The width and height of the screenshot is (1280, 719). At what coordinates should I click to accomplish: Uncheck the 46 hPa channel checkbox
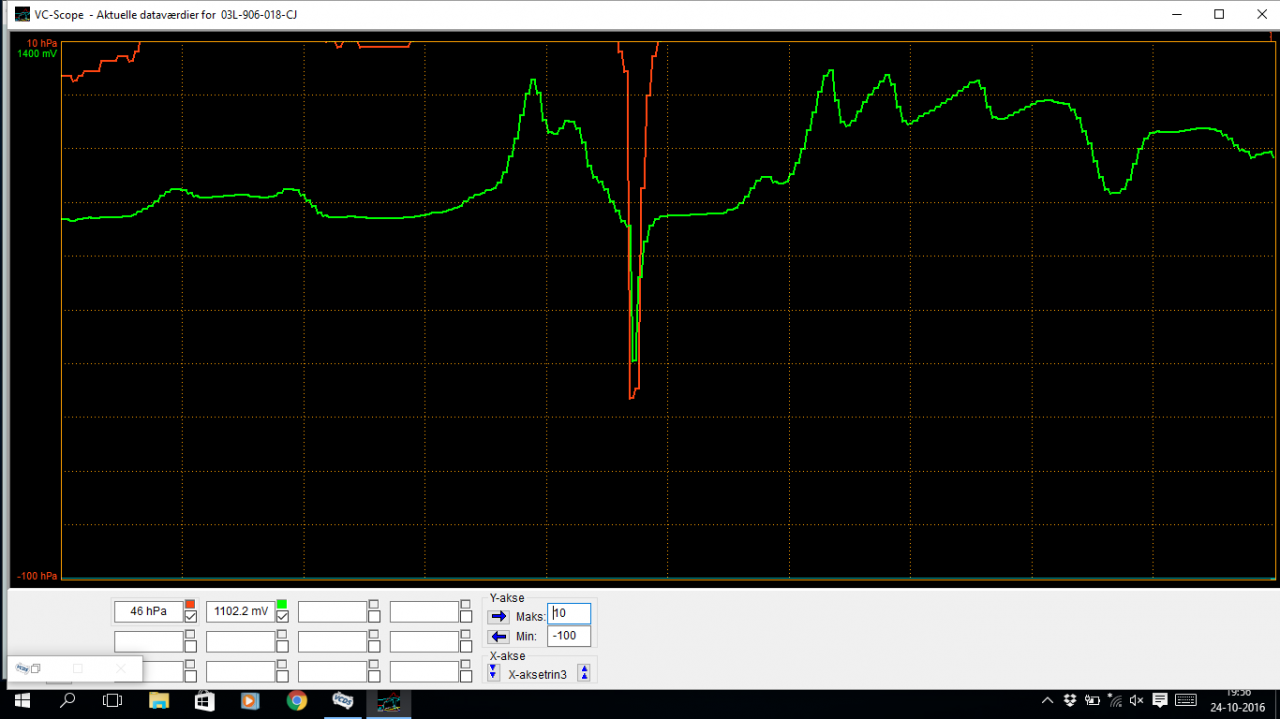pos(191,616)
